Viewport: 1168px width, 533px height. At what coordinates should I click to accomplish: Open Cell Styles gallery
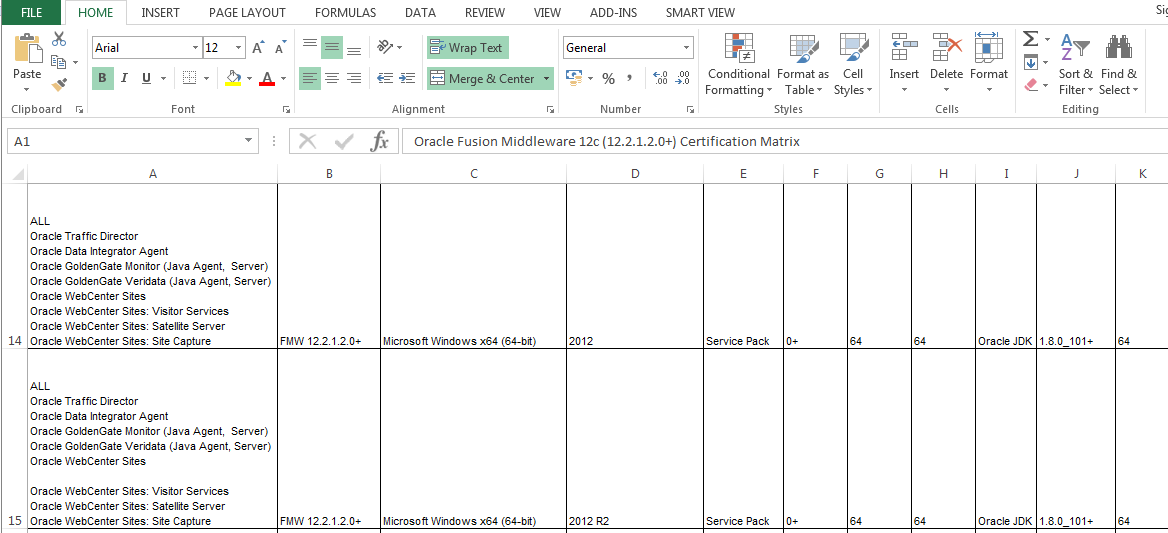point(854,65)
